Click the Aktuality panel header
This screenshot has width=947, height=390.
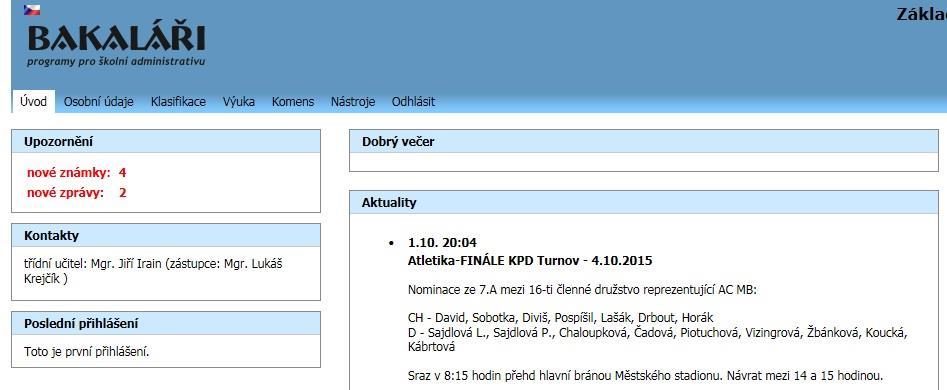tap(644, 203)
